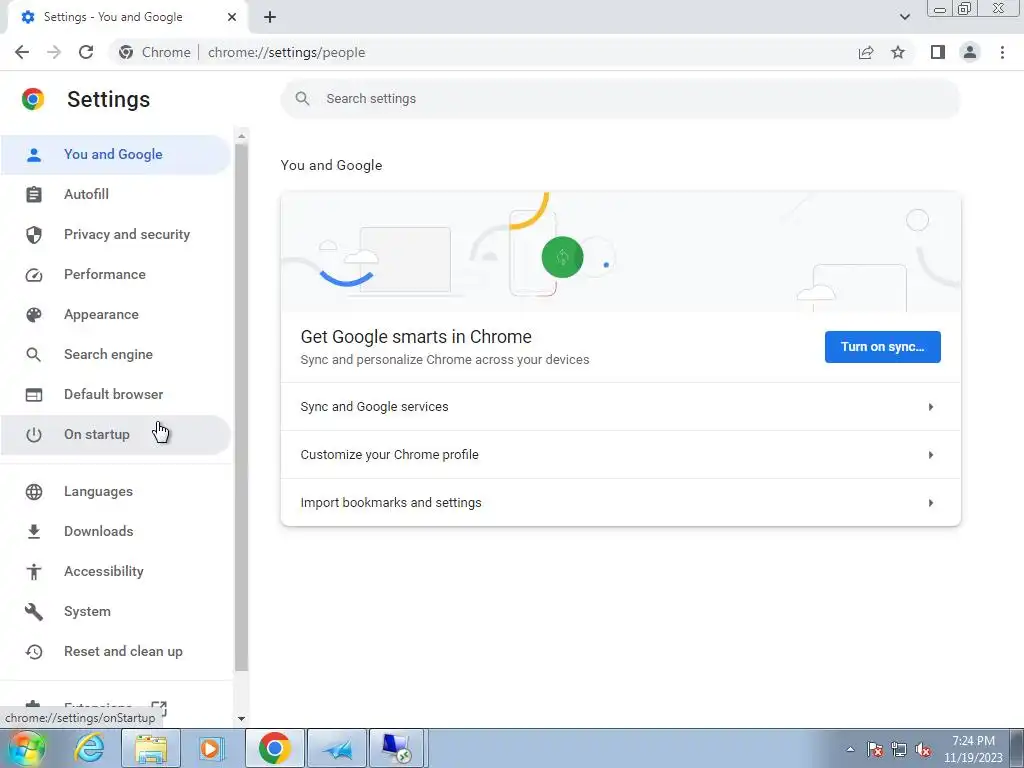Launch Internet Explorer from taskbar

tap(89, 748)
